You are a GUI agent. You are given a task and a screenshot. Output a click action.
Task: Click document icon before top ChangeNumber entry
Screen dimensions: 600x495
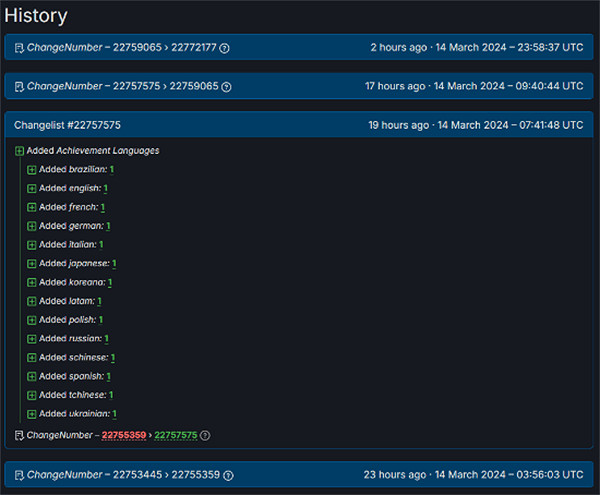[x=19, y=48]
